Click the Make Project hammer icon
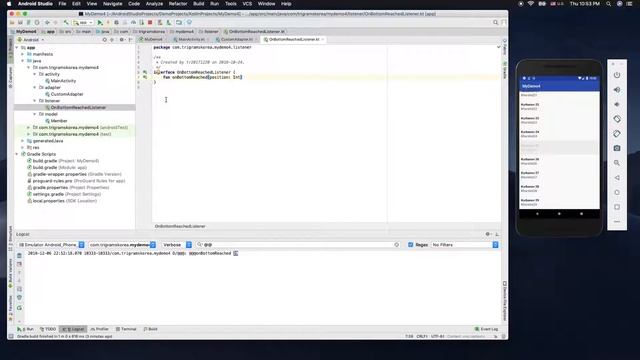 (x=66, y=22)
